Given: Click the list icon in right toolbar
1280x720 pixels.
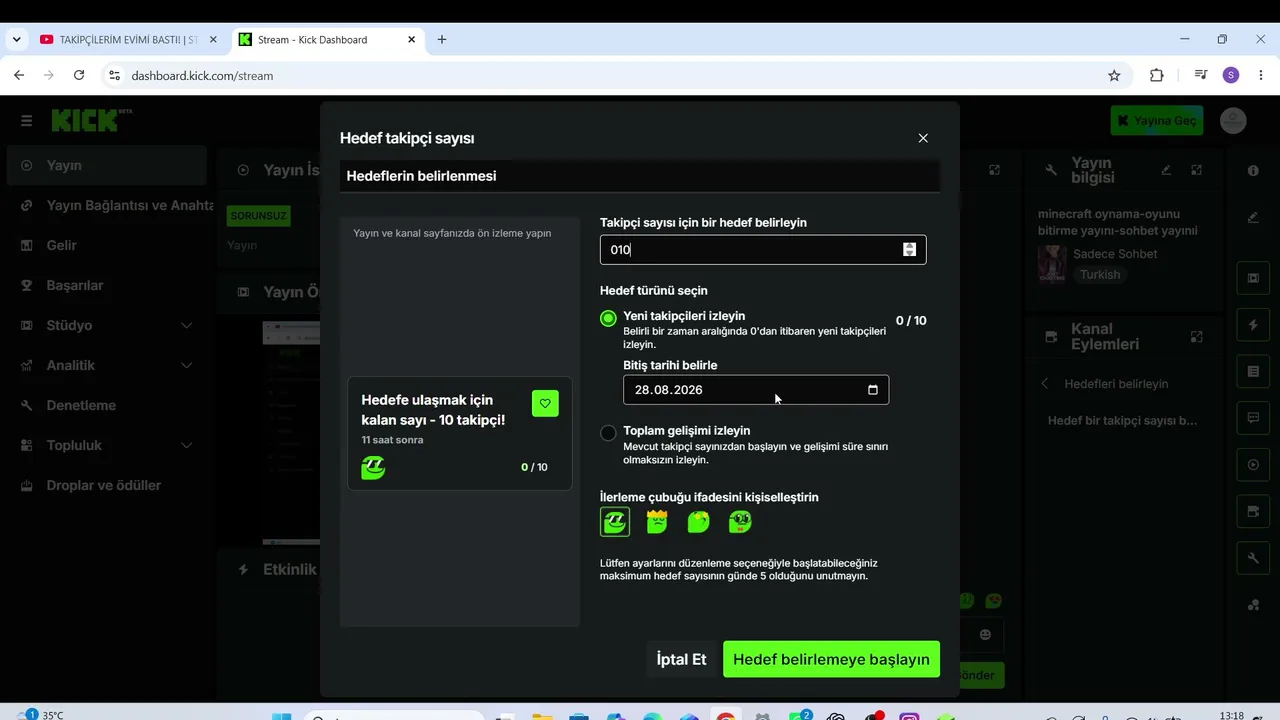Looking at the screenshot, I should pos(1253,371).
